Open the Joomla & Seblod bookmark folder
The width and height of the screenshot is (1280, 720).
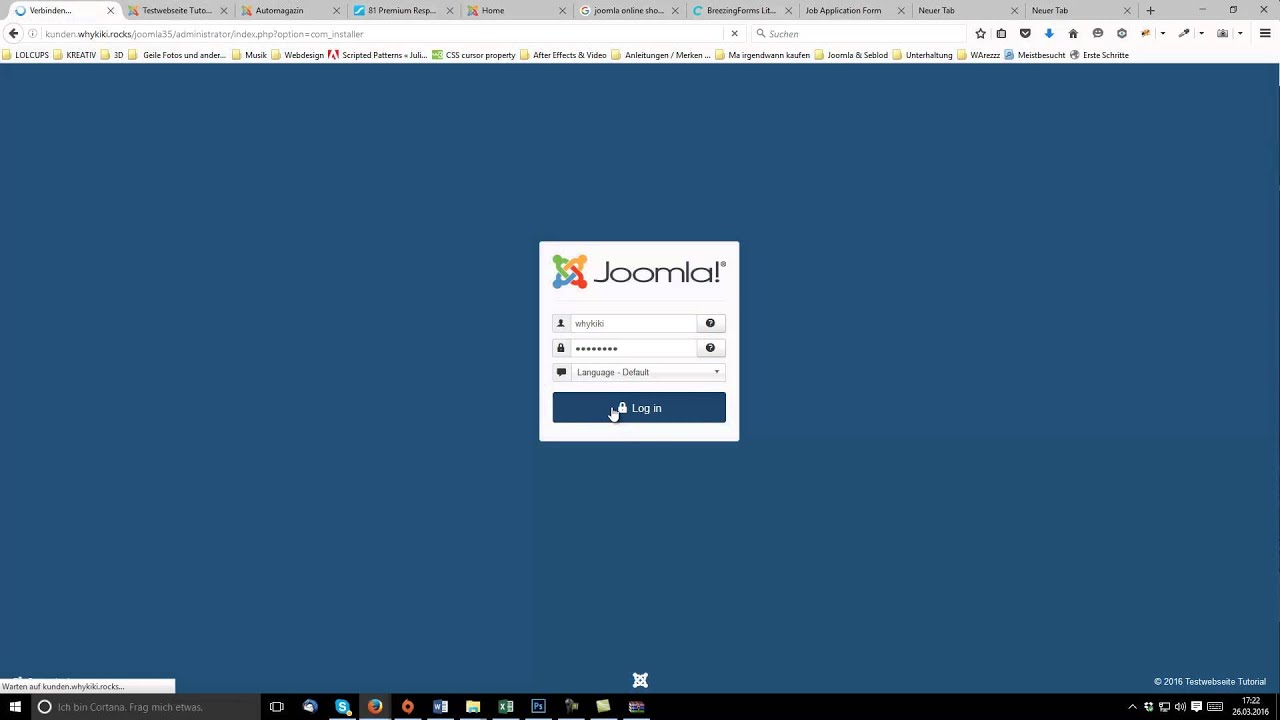click(x=851, y=55)
